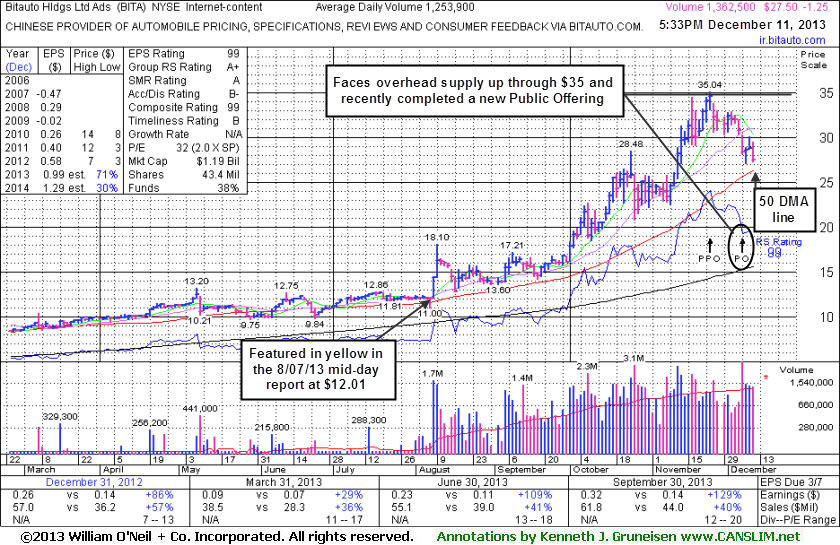Viewport: 840px width, 545px height.
Task: Click the (BITA) ticker symbol
Action: (x=131, y=8)
